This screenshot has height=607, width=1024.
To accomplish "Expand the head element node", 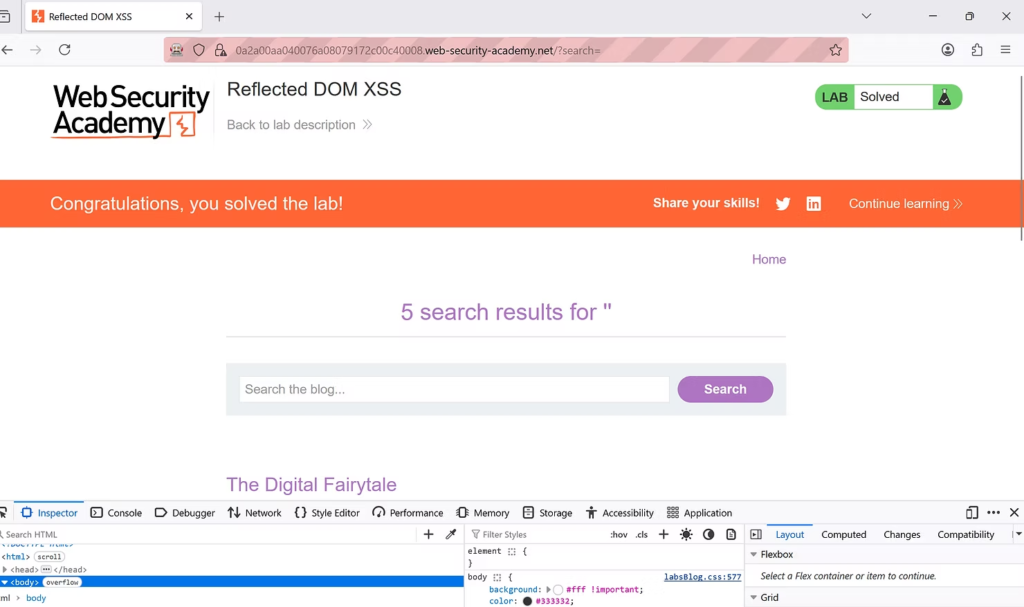I will coord(5,570).
